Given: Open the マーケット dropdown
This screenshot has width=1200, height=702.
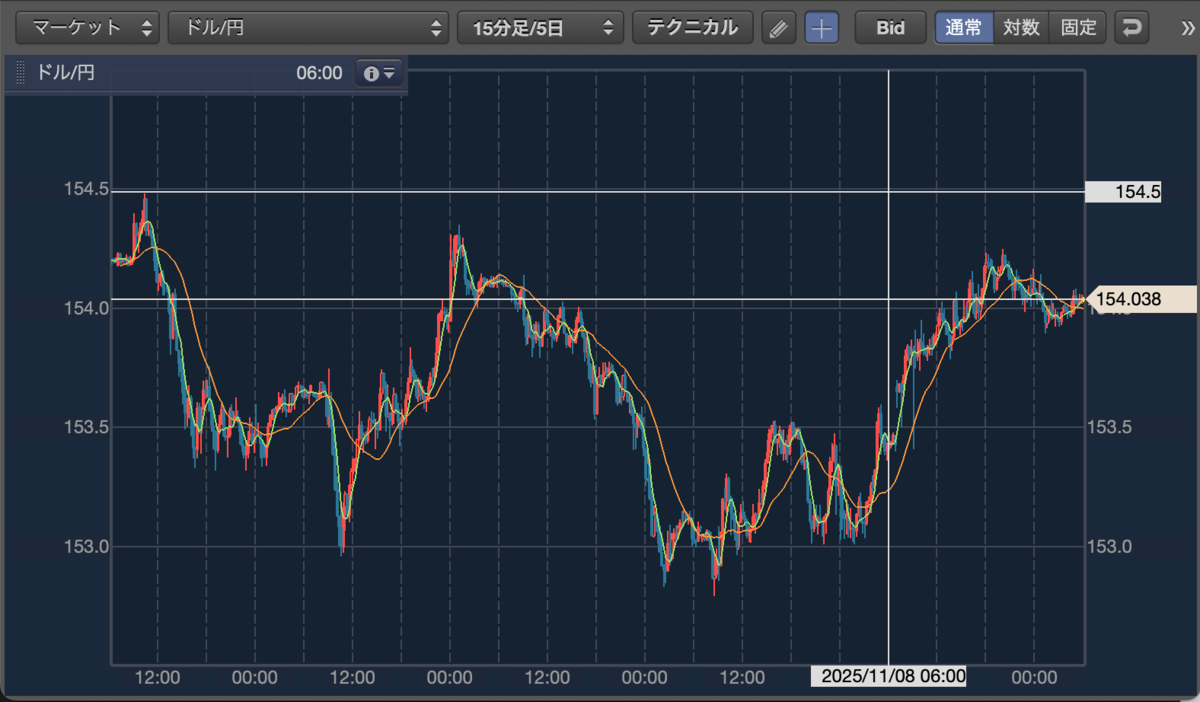Looking at the screenshot, I should [x=88, y=28].
